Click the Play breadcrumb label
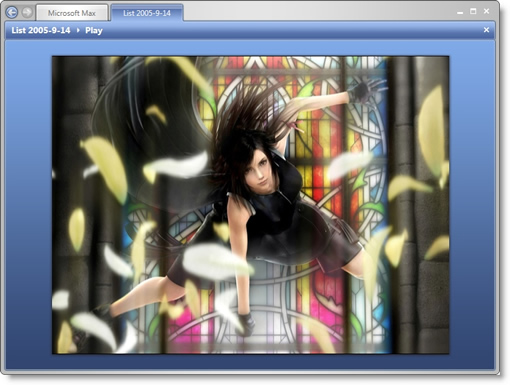510x385 pixels. 94,31
